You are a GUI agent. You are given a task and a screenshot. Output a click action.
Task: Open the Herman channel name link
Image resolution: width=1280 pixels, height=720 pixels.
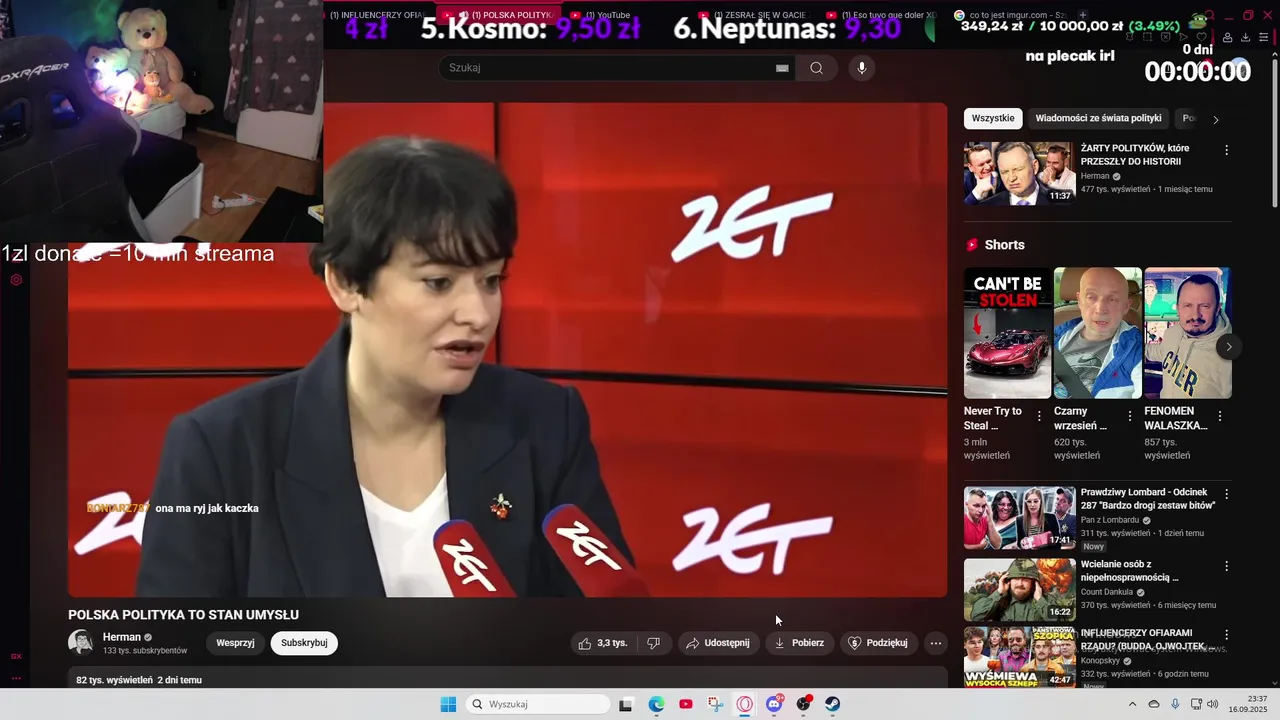coord(122,637)
